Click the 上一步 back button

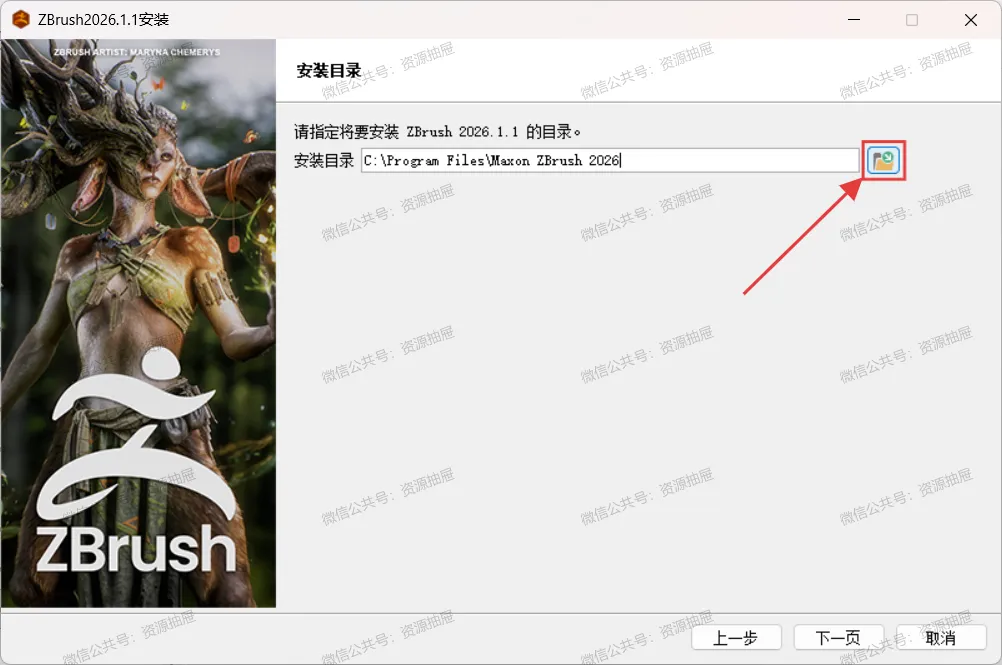pos(736,638)
